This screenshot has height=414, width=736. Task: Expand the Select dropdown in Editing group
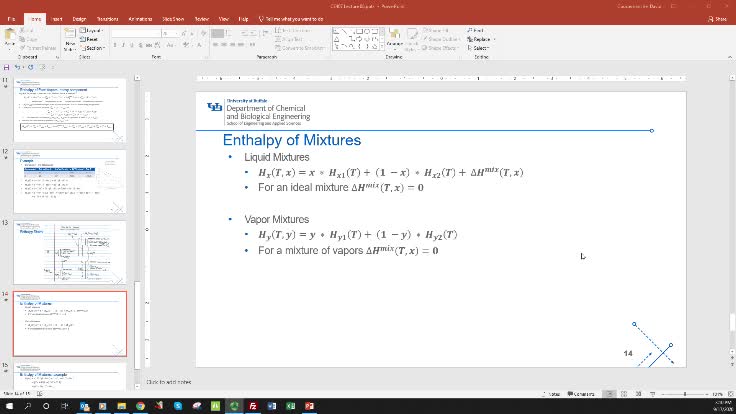coord(480,47)
